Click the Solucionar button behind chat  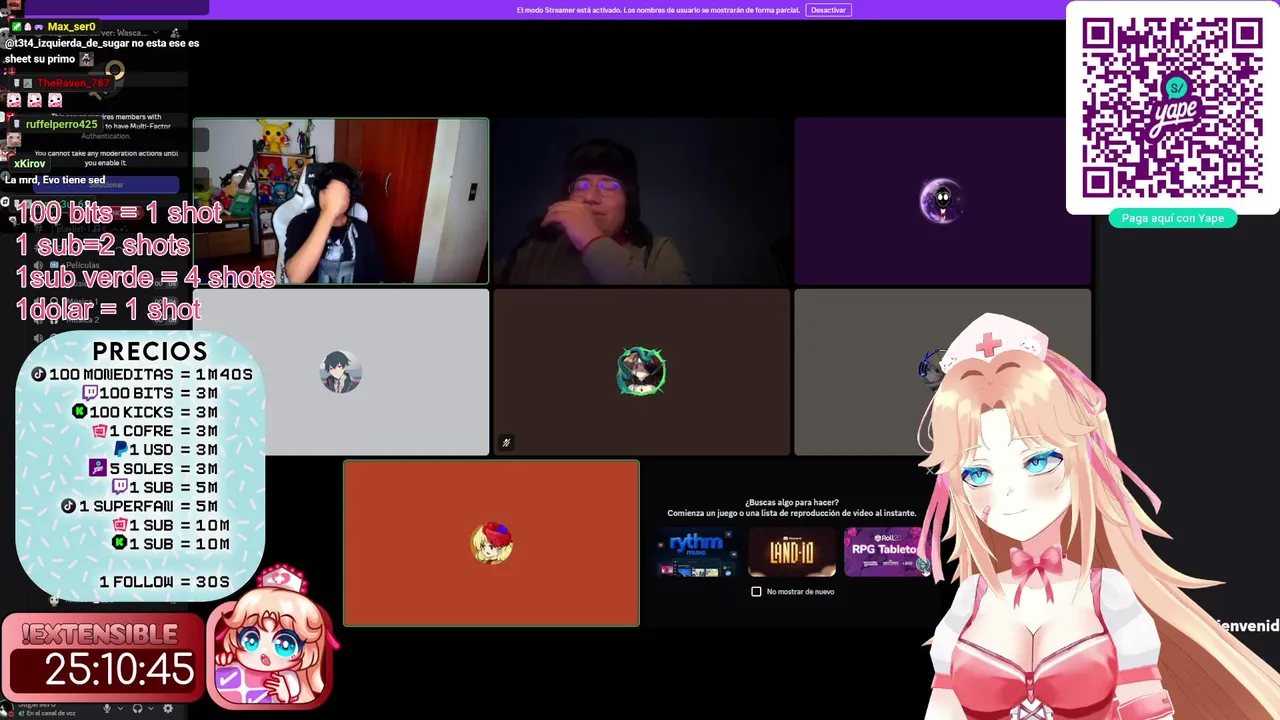pyautogui.click(x=106, y=185)
